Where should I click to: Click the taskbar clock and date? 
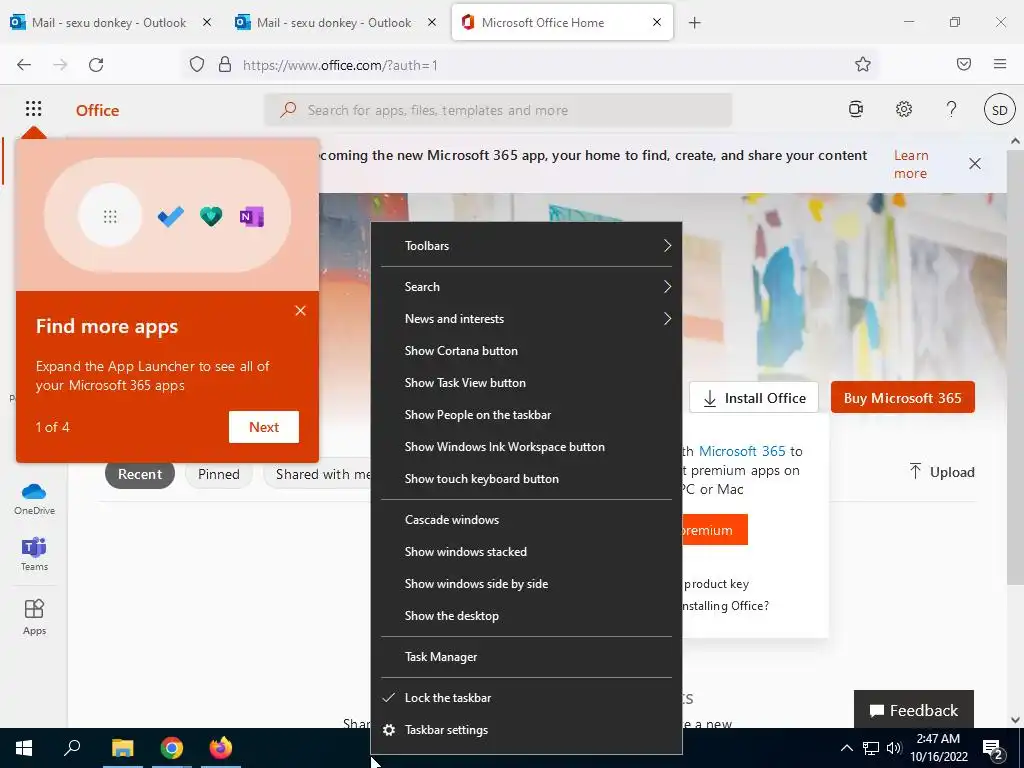tap(938, 748)
